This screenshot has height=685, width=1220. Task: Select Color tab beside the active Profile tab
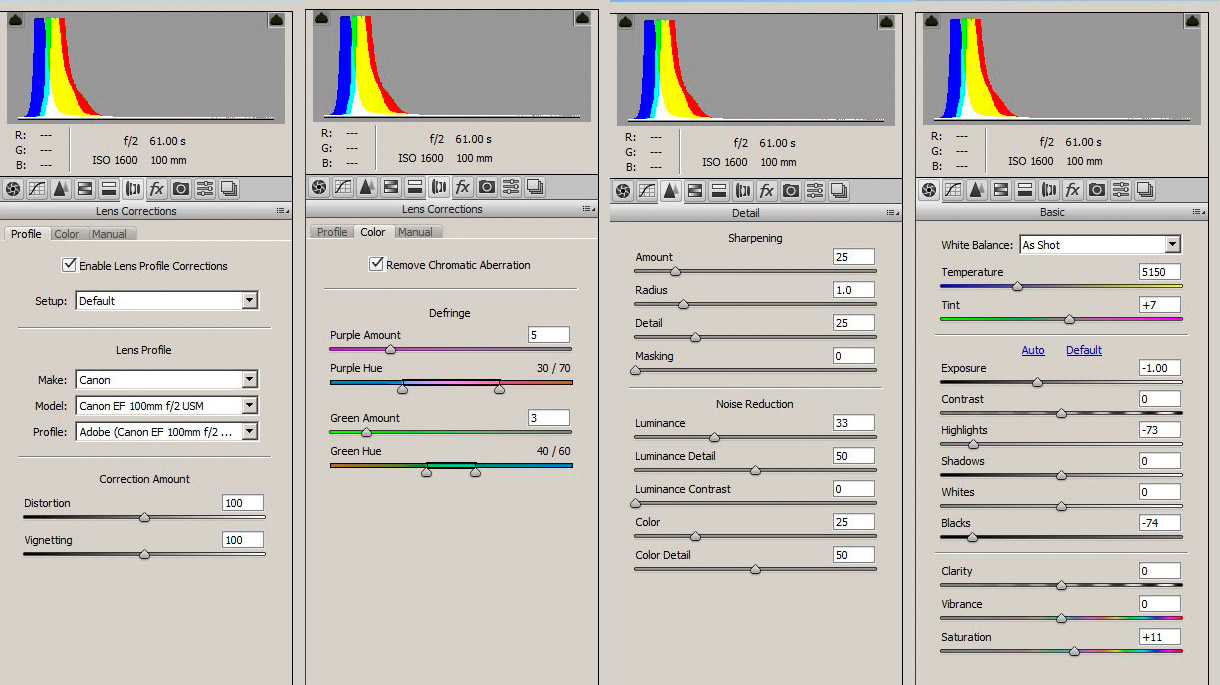[67, 234]
